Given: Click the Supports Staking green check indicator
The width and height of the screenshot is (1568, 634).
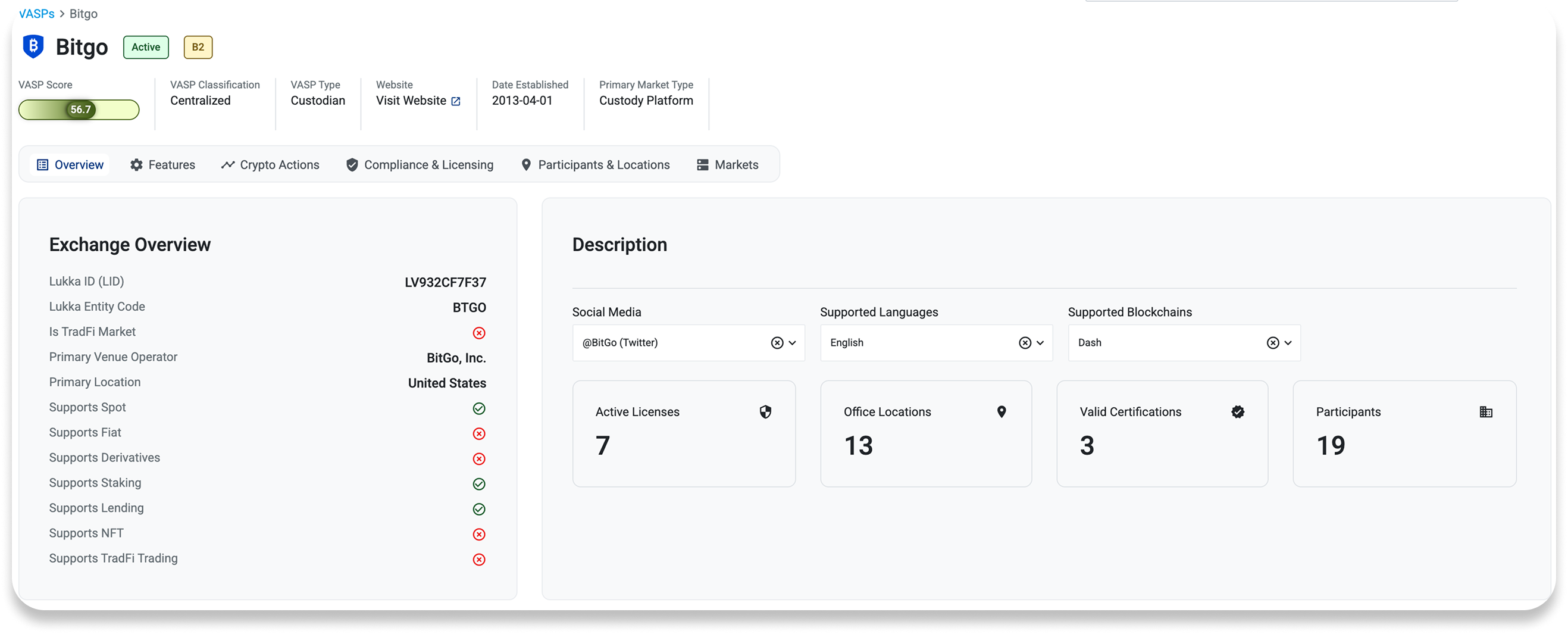Looking at the screenshot, I should coord(479,484).
